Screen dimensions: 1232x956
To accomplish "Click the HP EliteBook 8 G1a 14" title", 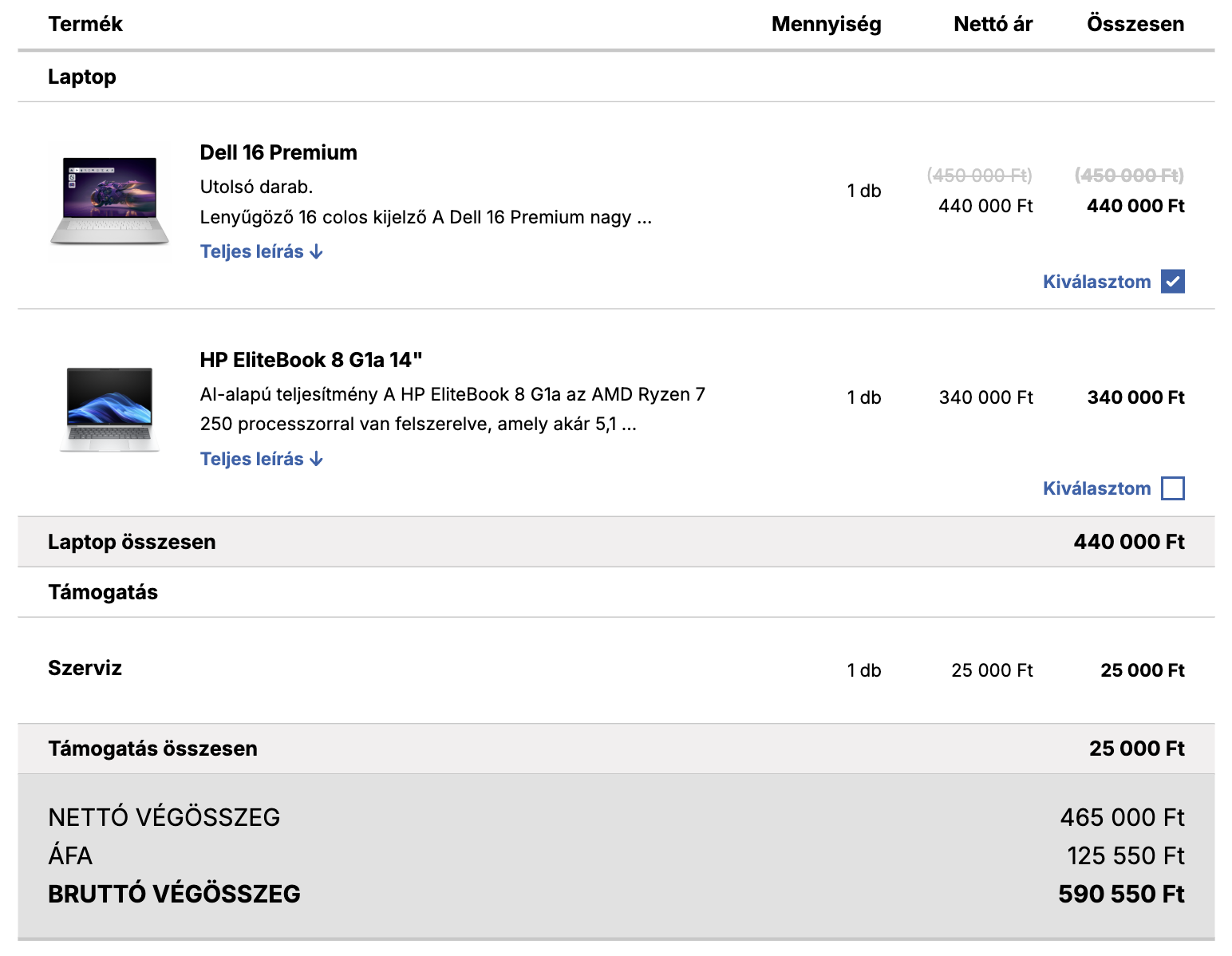I will (310, 360).
